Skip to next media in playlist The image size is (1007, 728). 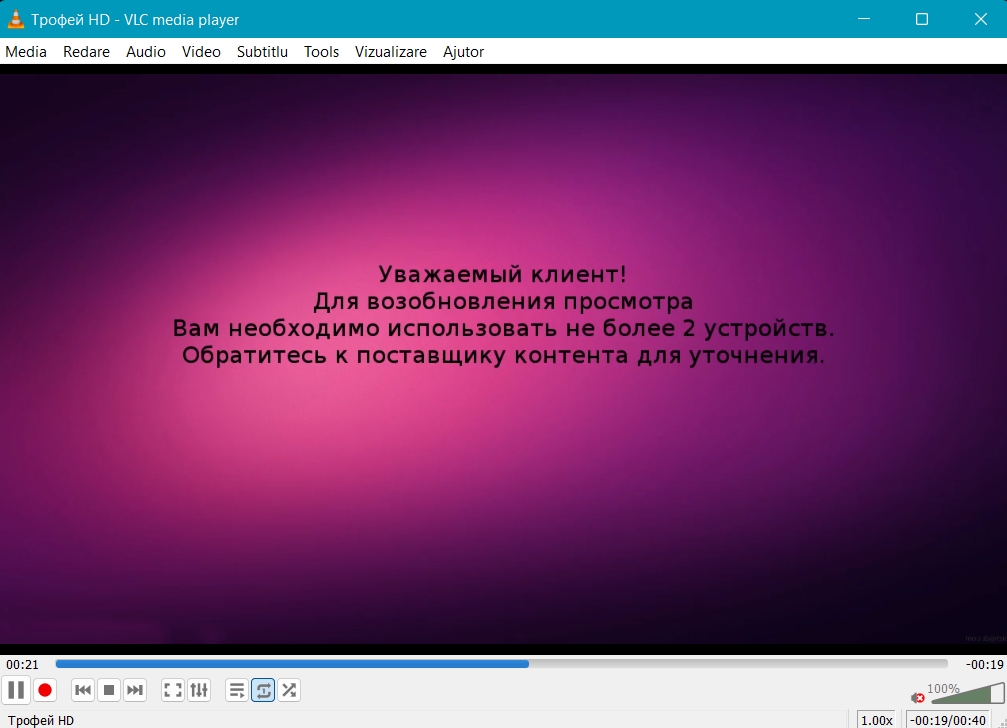135,690
